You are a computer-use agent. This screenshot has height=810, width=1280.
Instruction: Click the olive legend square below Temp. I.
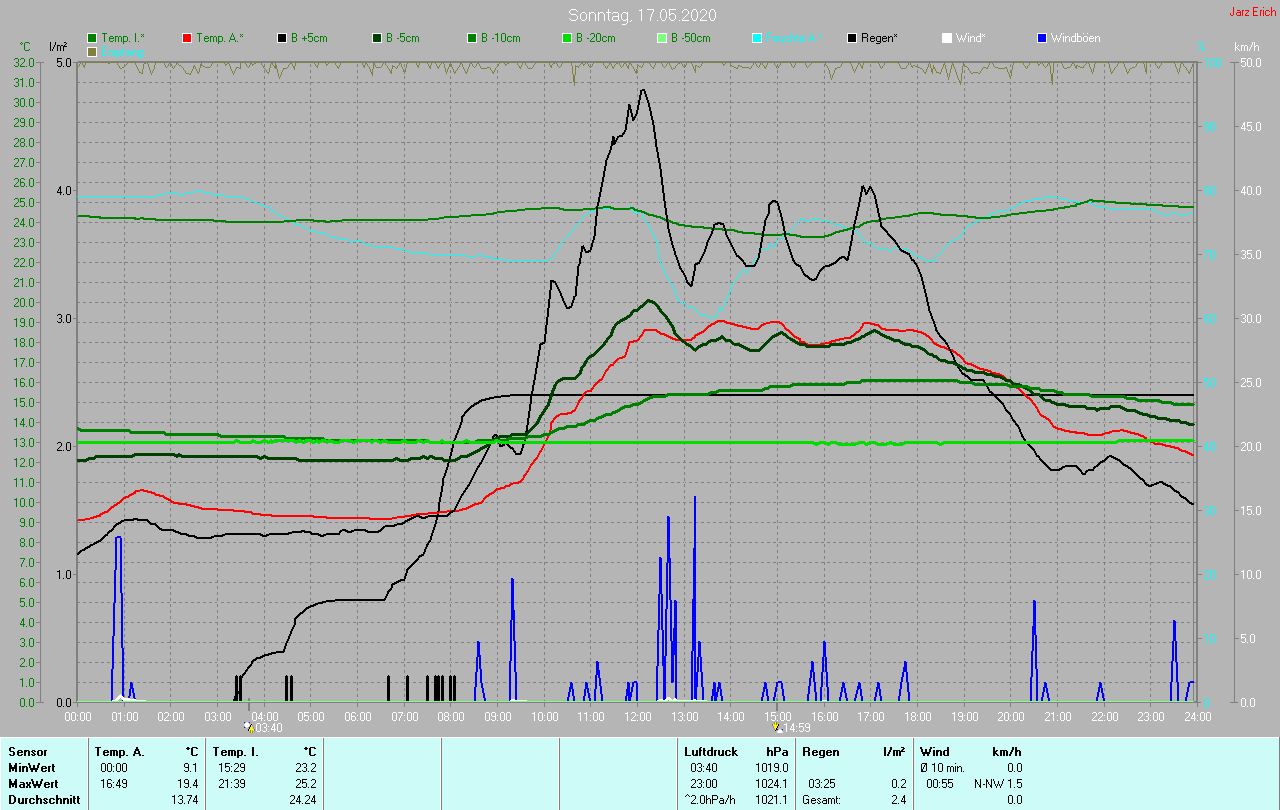(x=92, y=51)
